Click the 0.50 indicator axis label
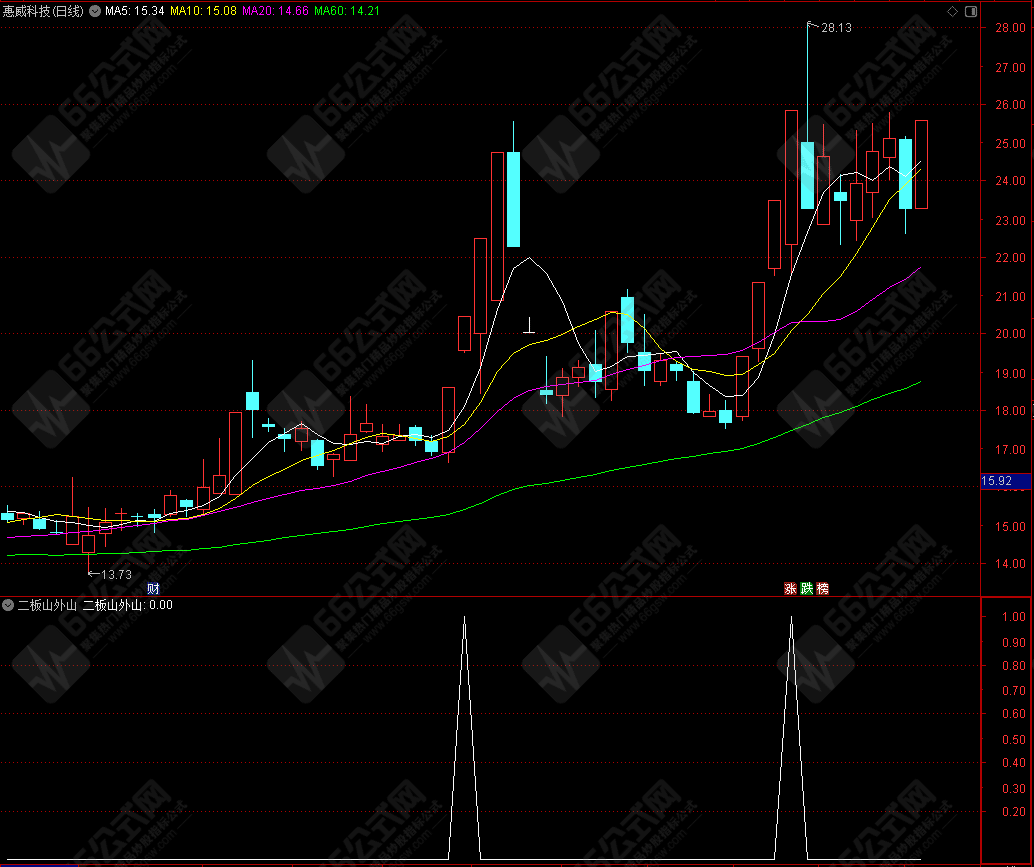The height and width of the screenshot is (867, 1034). (x=1014, y=739)
